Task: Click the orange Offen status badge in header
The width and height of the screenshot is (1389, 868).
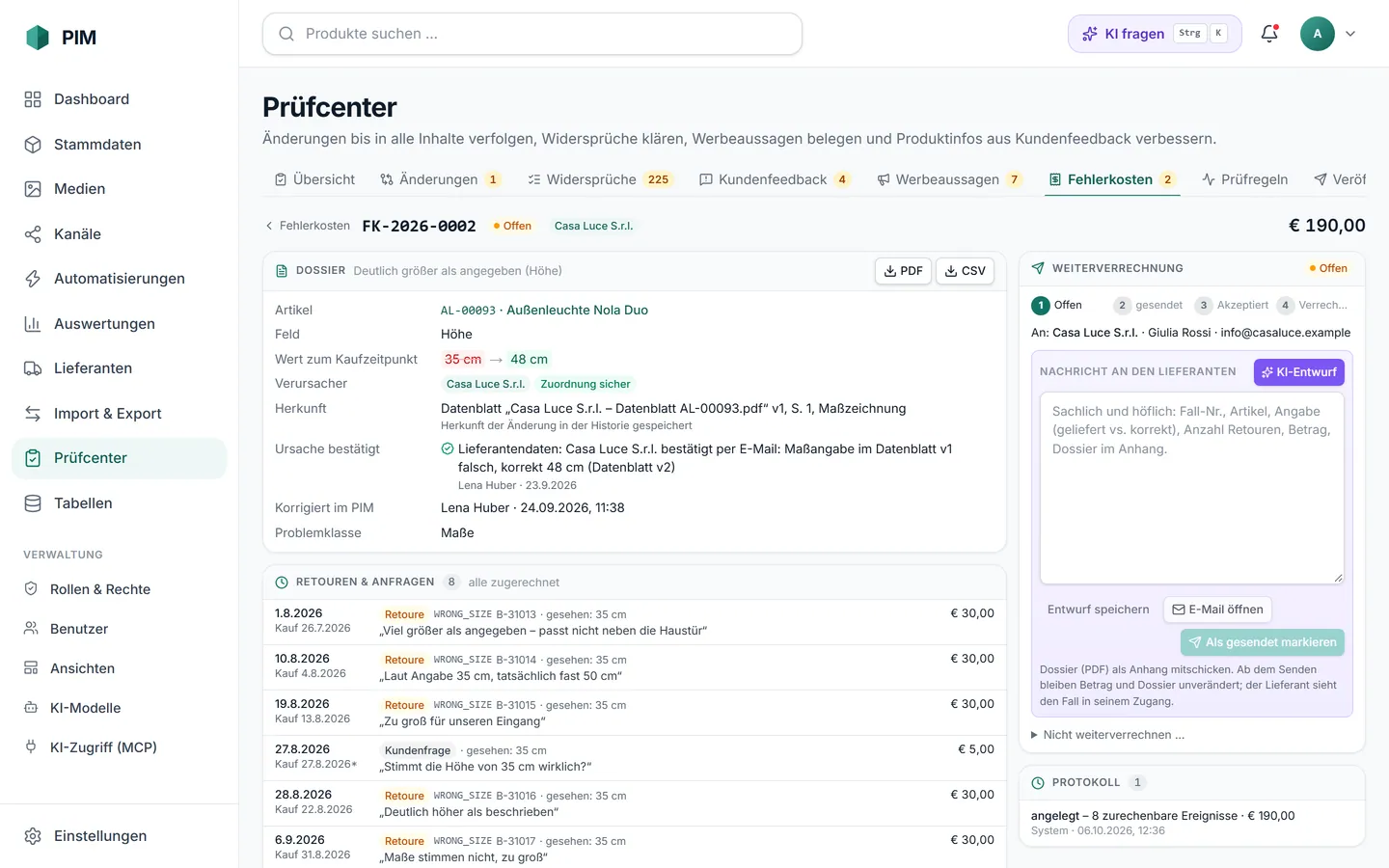Action: click(x=512, y=226)
